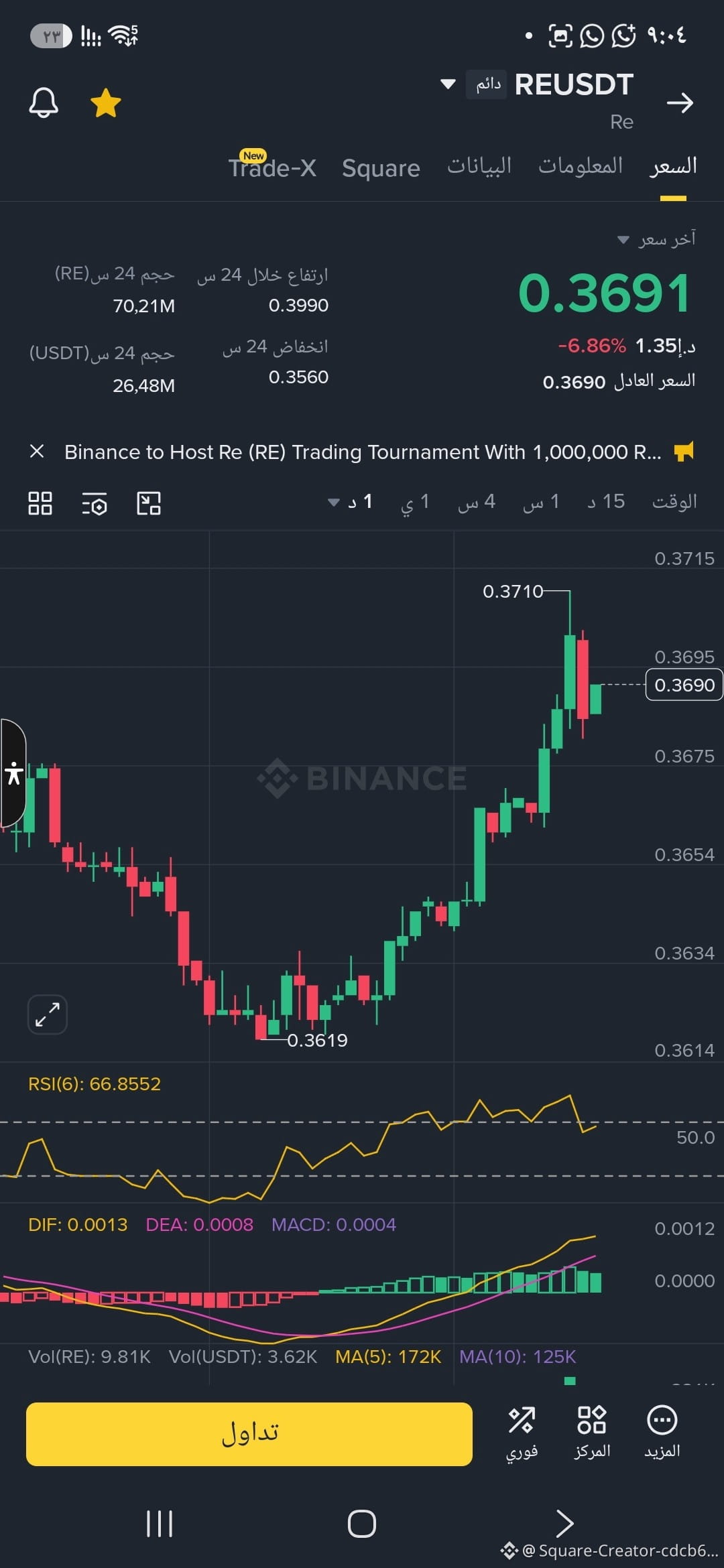Viewport: 724px width, 1568px height.
Task: Tap the WhatsApp status bar notification
Action: 591,36
